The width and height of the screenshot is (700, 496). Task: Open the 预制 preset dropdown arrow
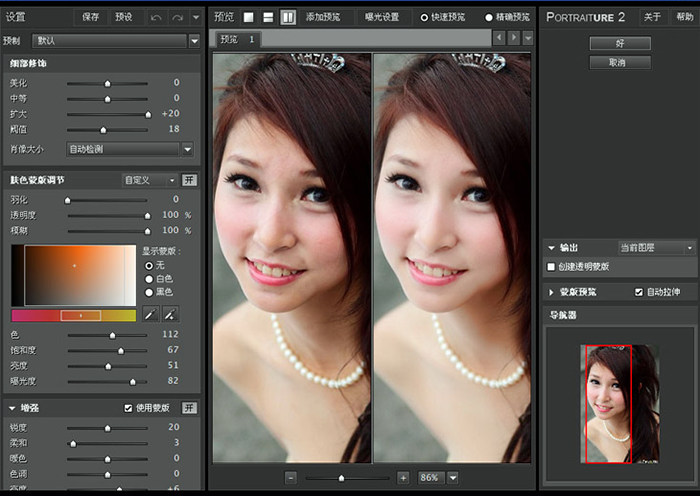[194, 41]
